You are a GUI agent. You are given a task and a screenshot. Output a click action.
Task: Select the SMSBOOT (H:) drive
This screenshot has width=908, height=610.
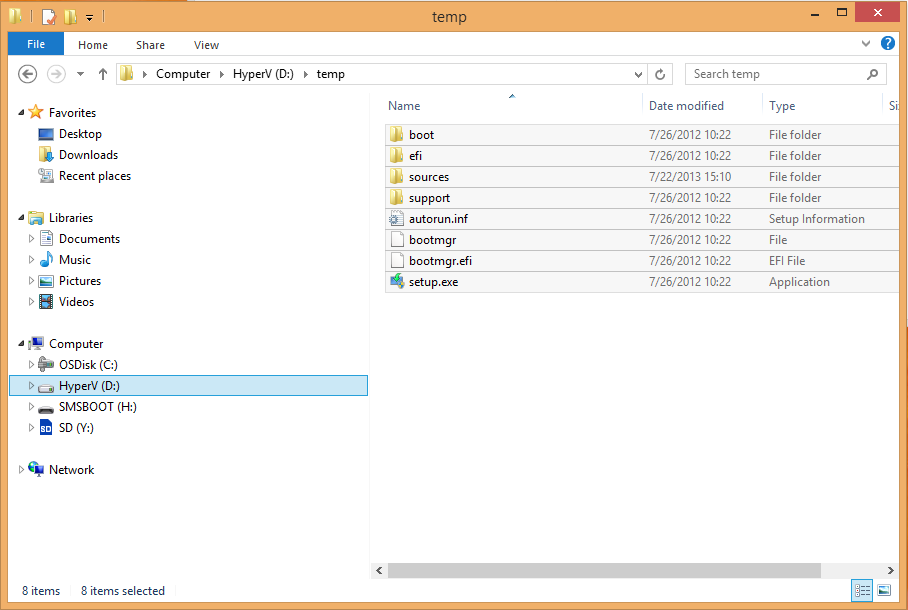[97, 407]
